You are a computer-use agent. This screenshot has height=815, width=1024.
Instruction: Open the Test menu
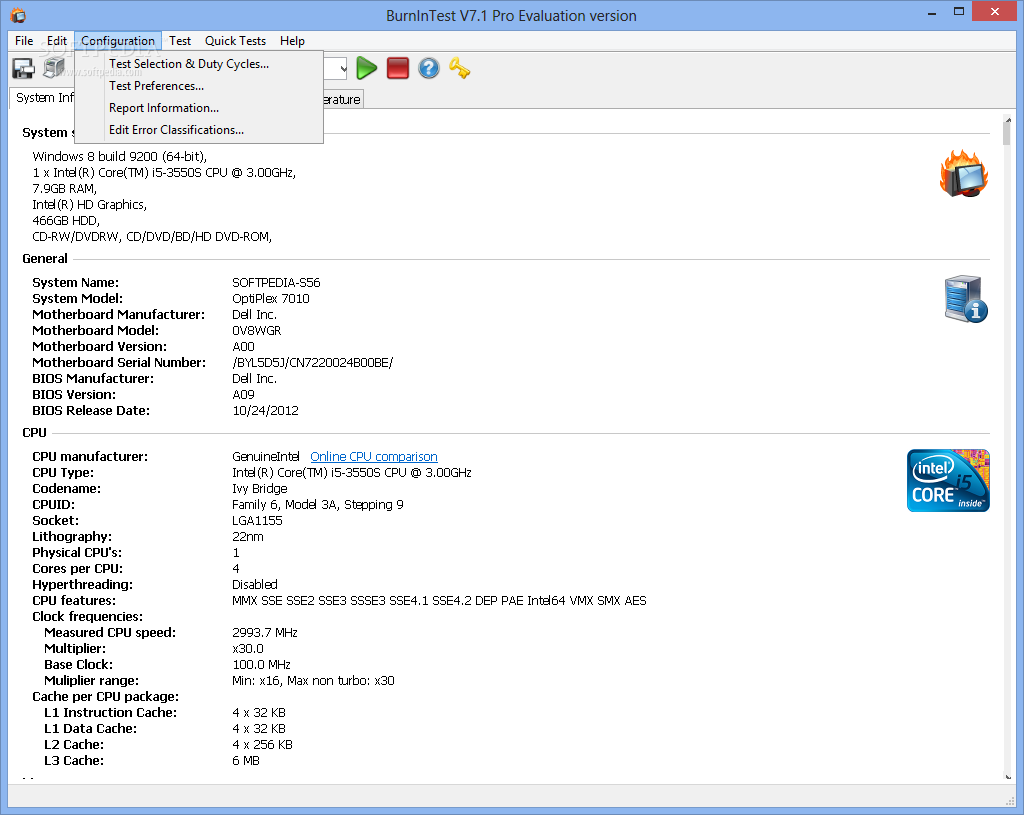[180, 40]
